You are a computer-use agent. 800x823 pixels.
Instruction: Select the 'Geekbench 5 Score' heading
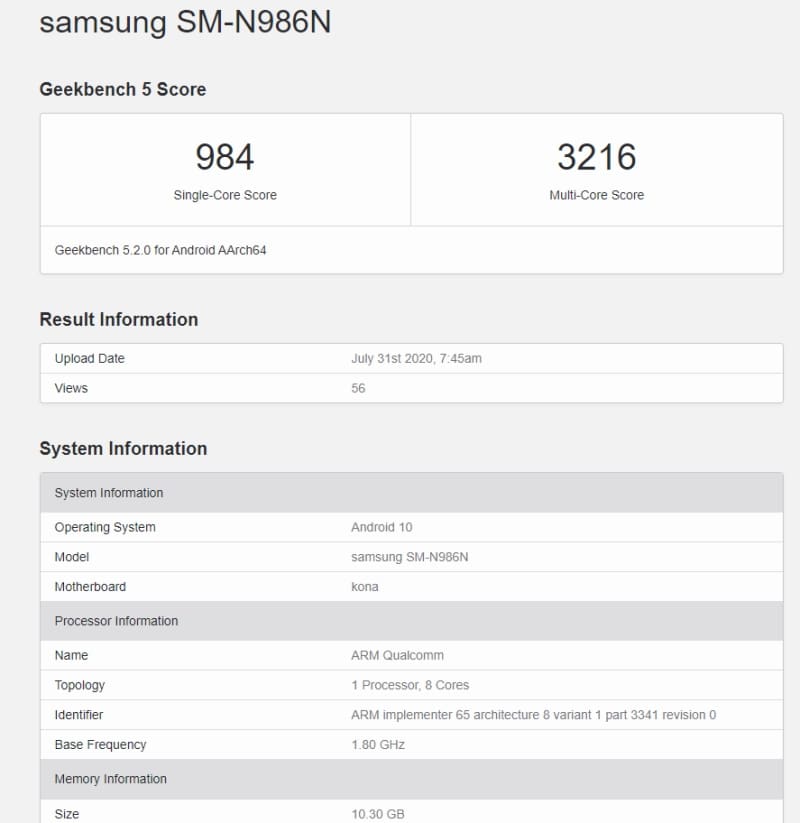[123, 89]
